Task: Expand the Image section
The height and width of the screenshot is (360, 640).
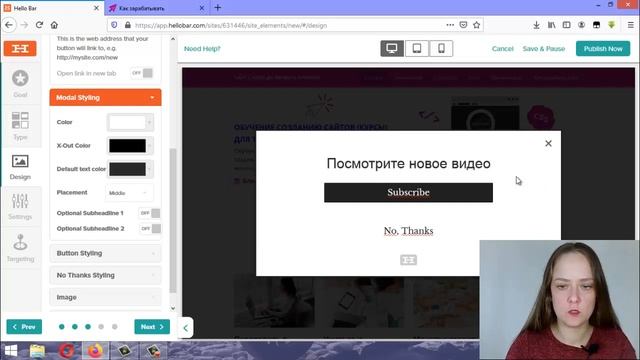Action: pos(105,298)
